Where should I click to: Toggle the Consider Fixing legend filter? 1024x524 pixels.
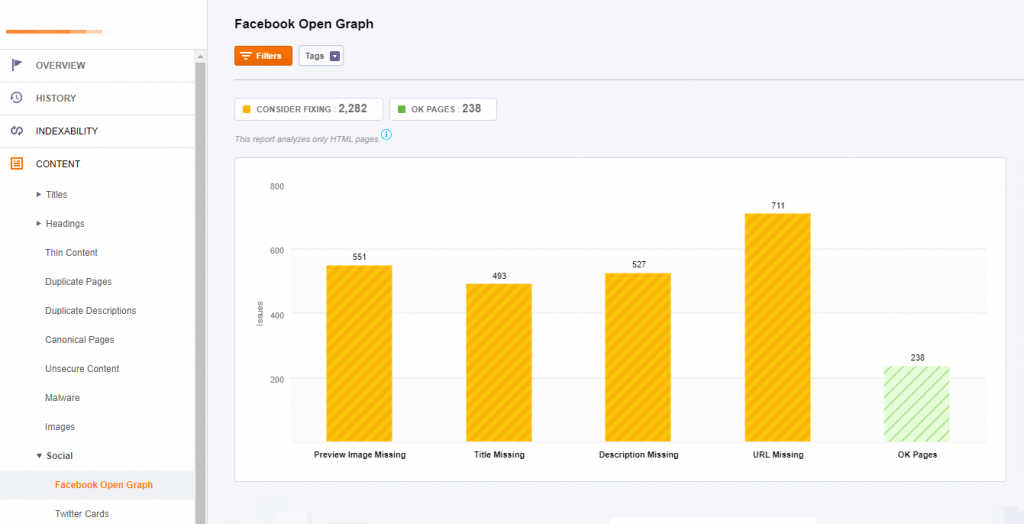[309, 109]
